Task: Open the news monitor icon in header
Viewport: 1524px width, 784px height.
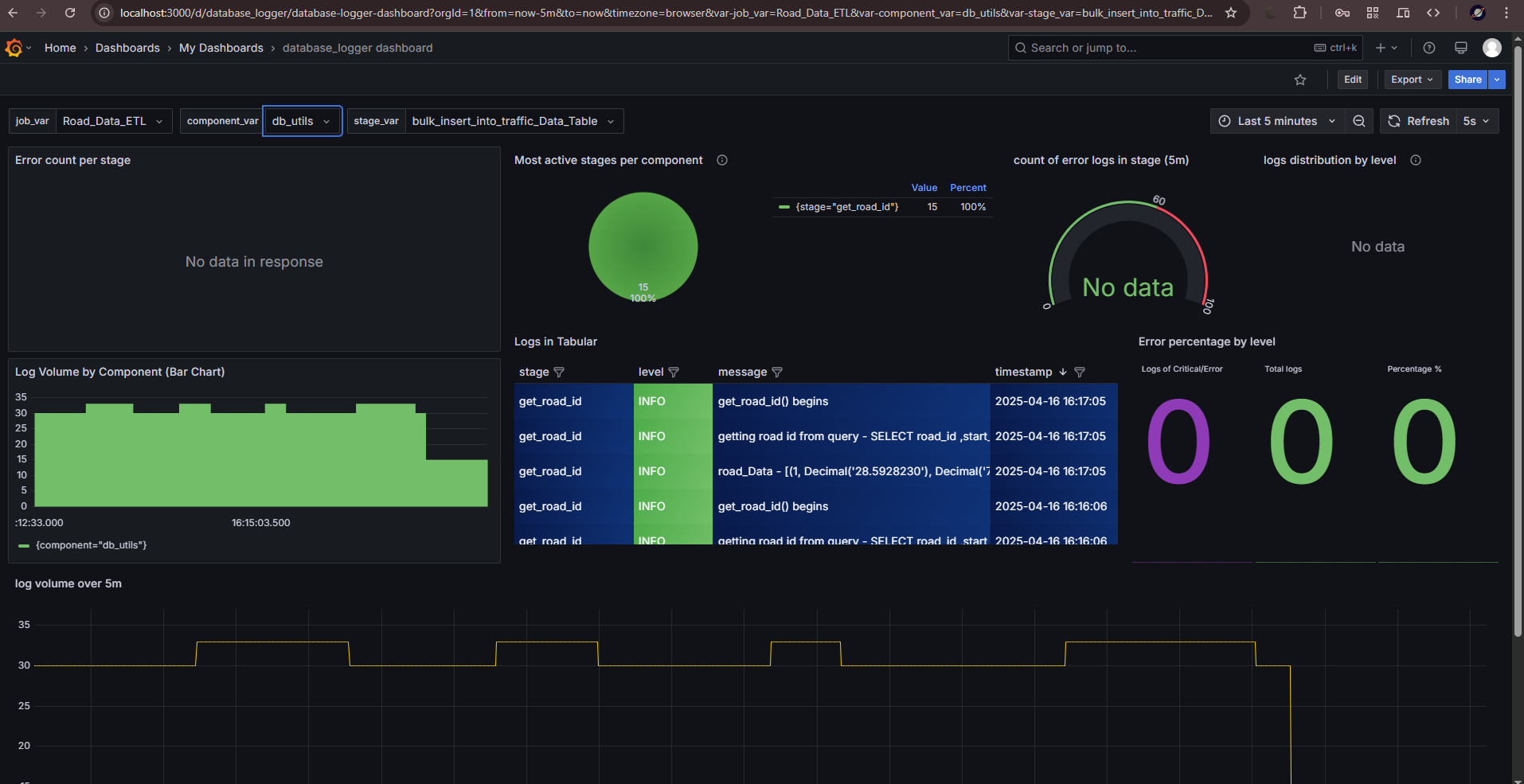Action: (x=1461, y=49)
